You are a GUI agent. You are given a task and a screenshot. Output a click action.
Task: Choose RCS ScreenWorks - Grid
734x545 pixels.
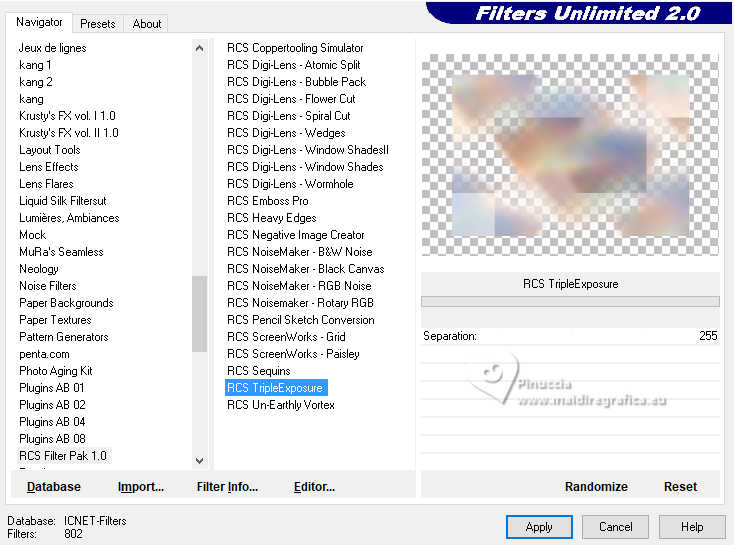pos(286,337)
